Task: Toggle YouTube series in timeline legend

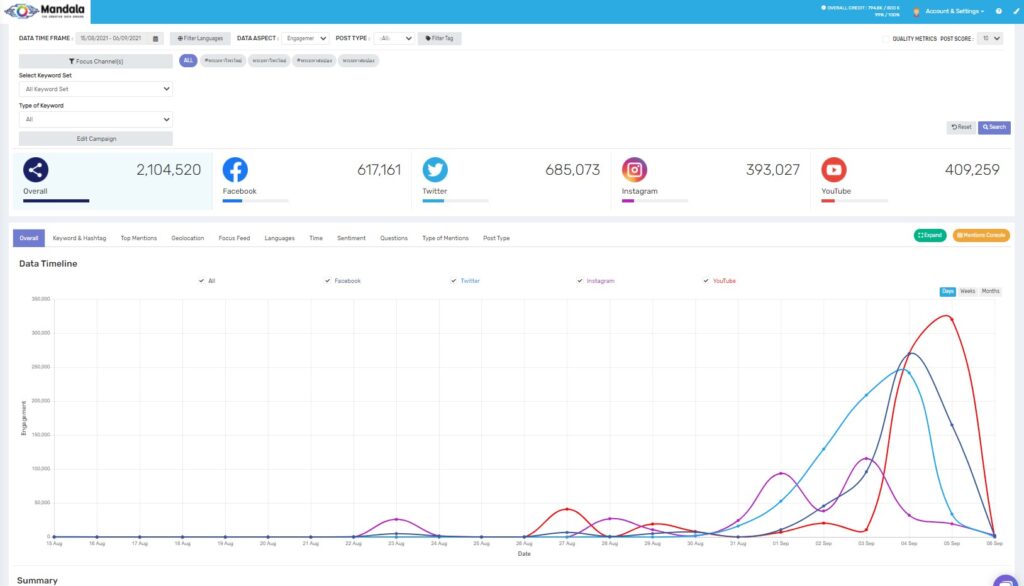Action: (x=705, y=281)
